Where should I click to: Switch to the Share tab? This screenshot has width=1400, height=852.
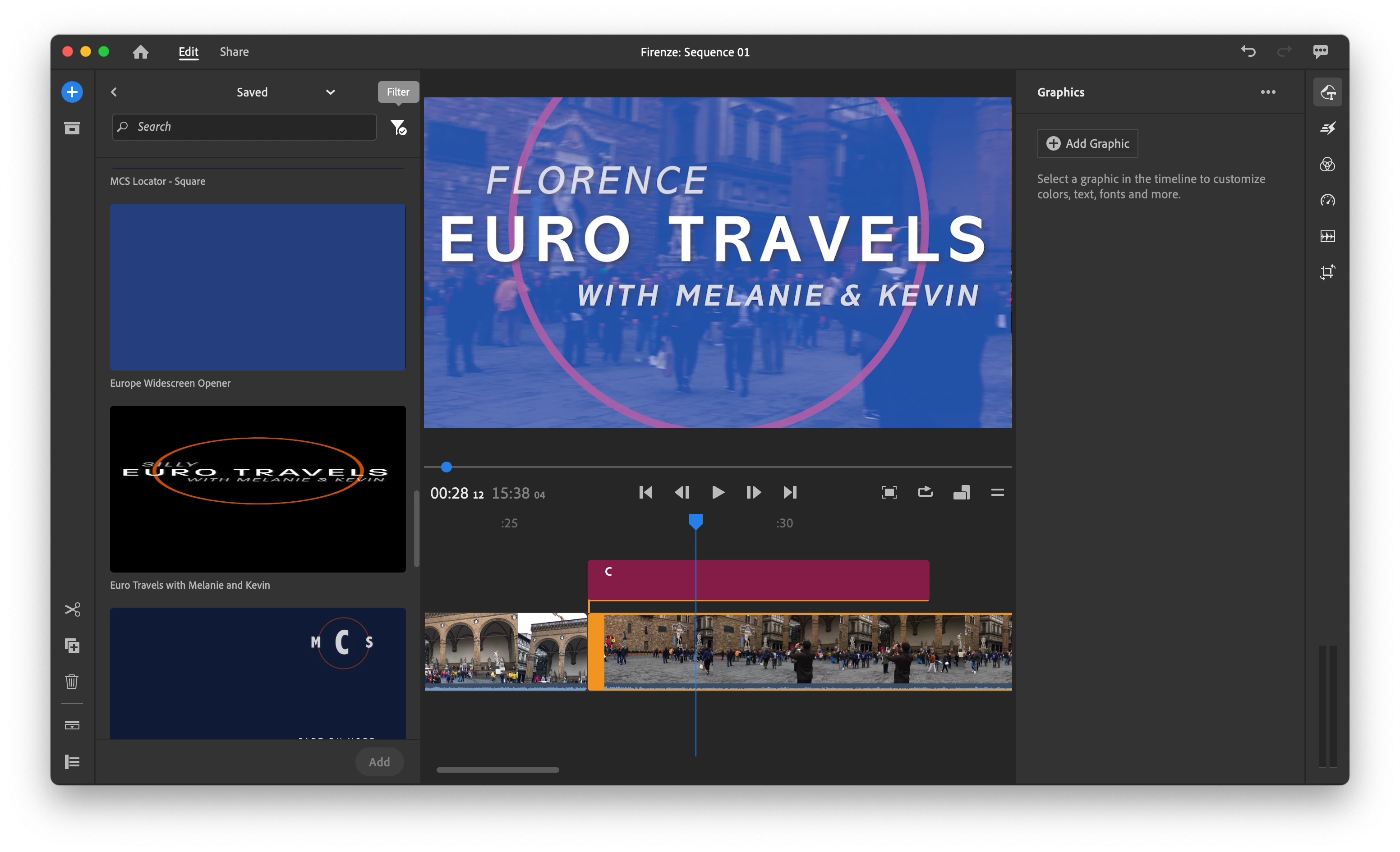(x=234, y=52)
